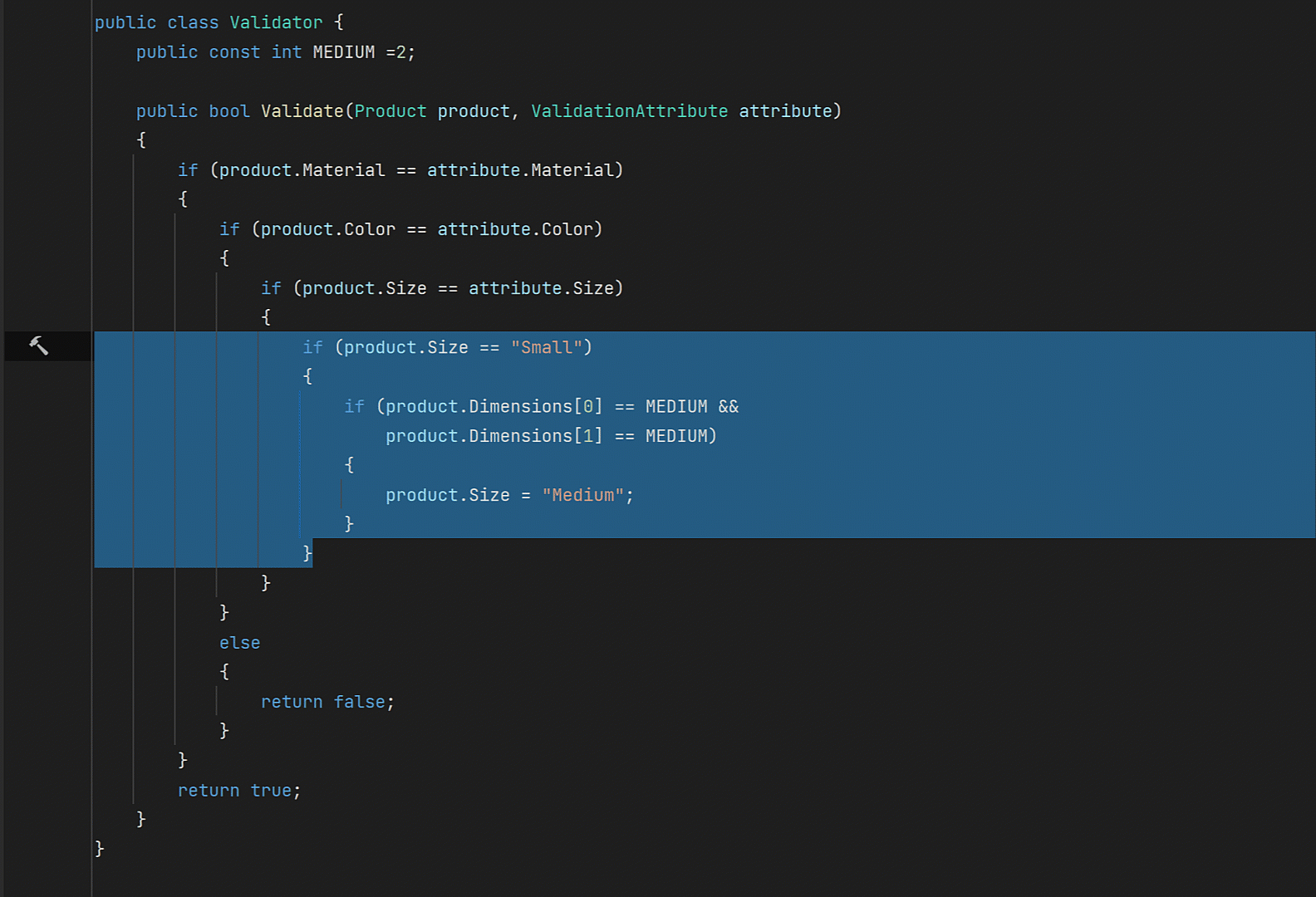Click the bool return type keyword

click(x=228, y=111)
